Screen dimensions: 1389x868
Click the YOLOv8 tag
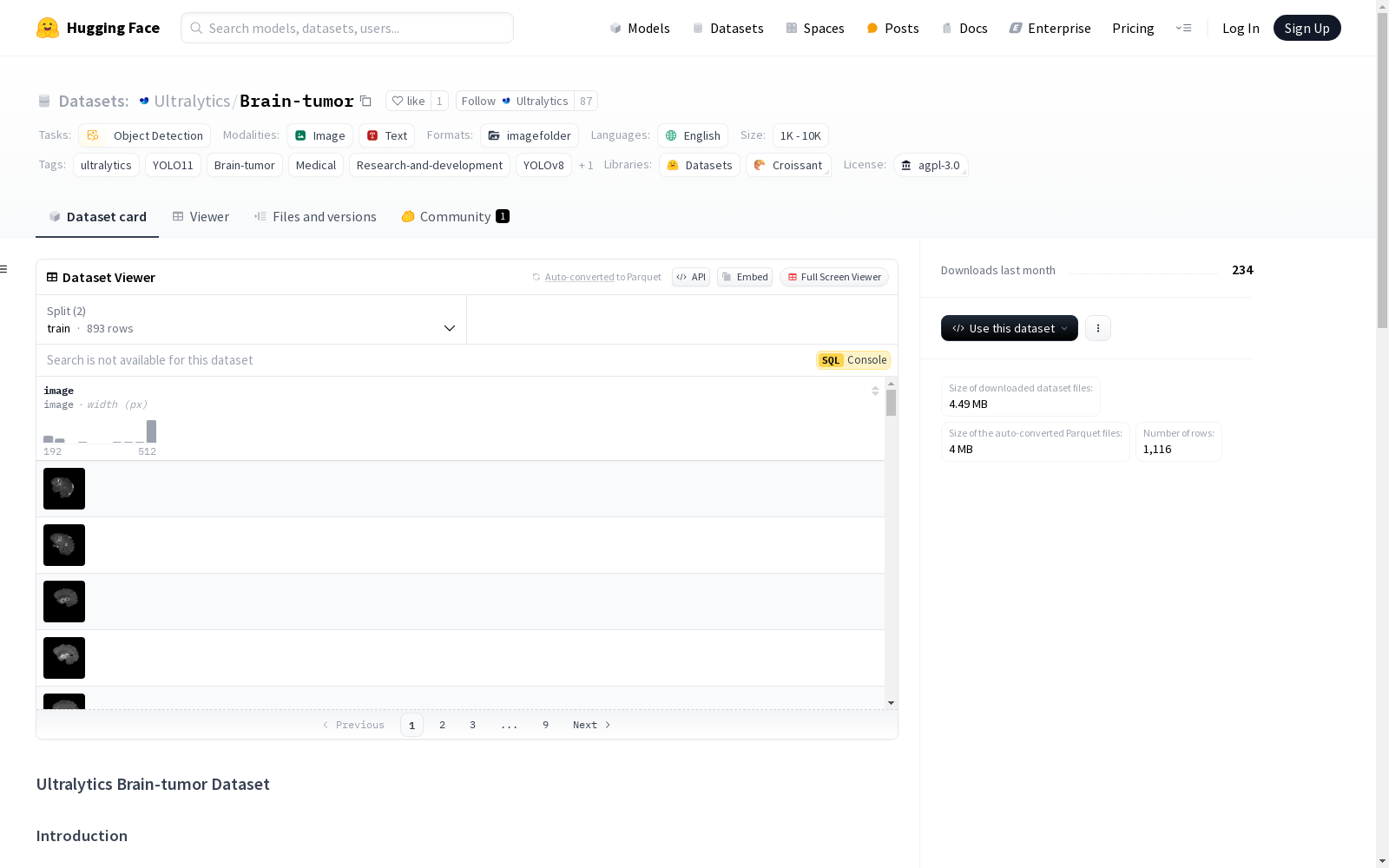(x=543, y=165)
